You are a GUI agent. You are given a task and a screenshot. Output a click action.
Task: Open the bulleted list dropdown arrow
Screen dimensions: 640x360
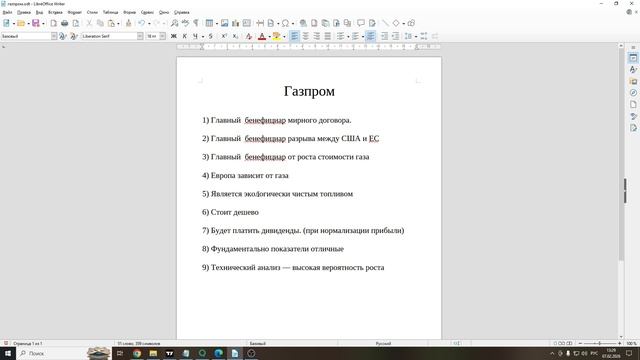(x=348, y=37)
